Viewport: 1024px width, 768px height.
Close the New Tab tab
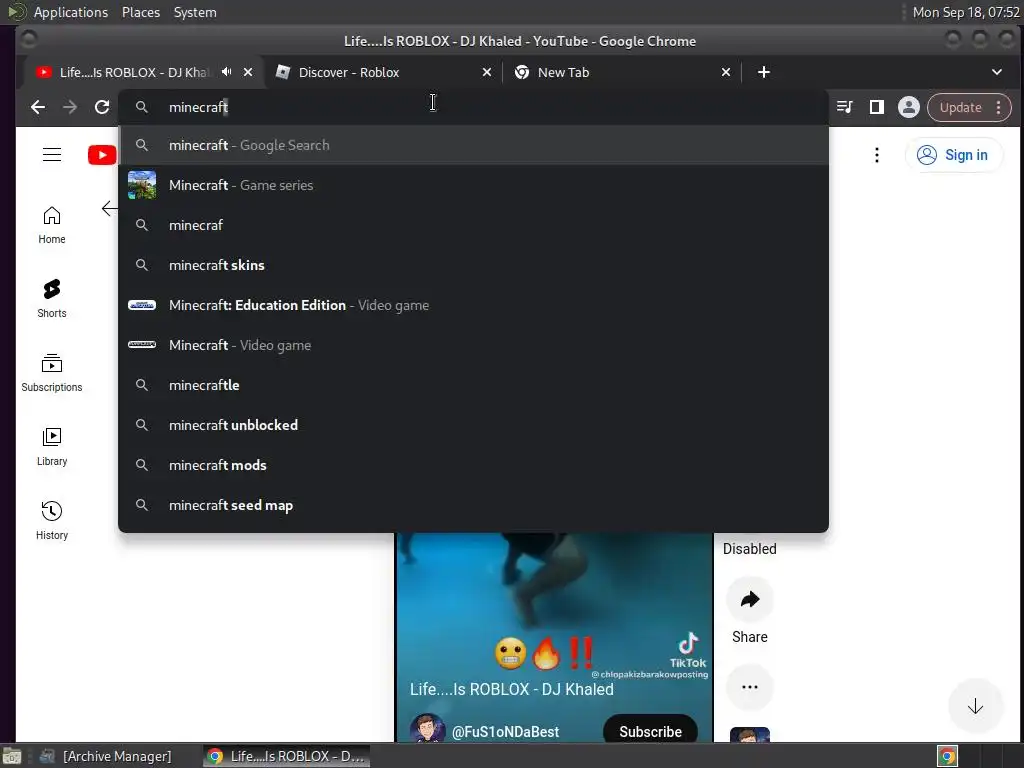pyautogui.click(x=726, y=72)
